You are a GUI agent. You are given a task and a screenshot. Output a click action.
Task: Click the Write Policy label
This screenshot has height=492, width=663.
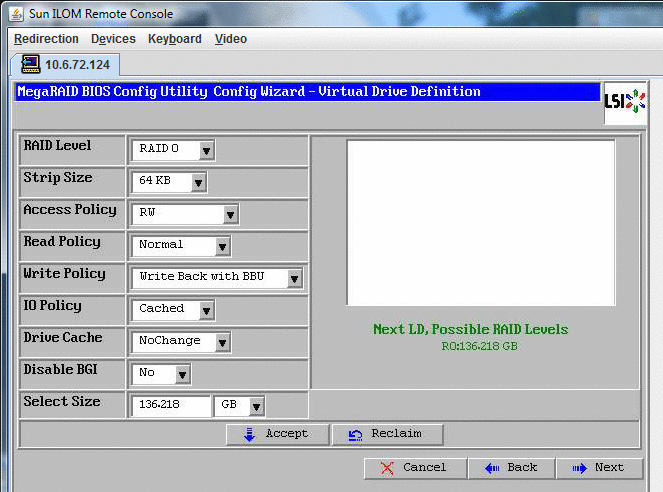[64, 274]
